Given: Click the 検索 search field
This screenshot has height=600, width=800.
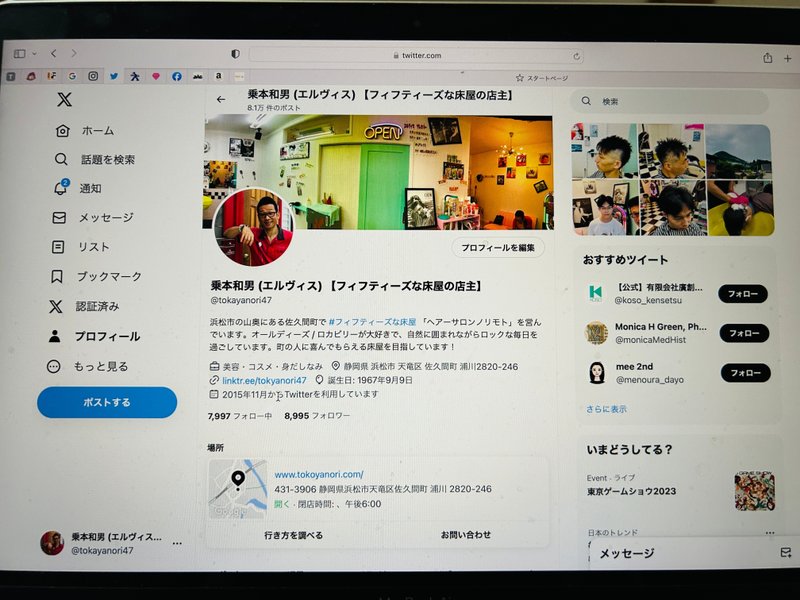Looking at the screenshot, I should coord(669,102).
